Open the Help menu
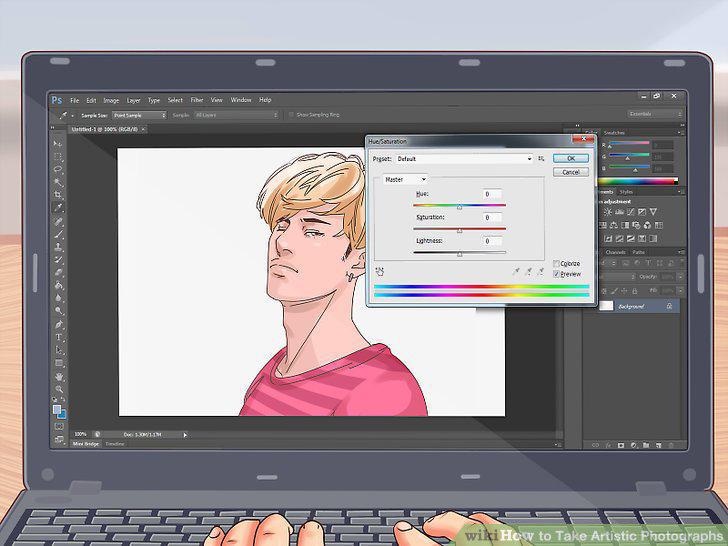728x546 pixels. (265, 100)
